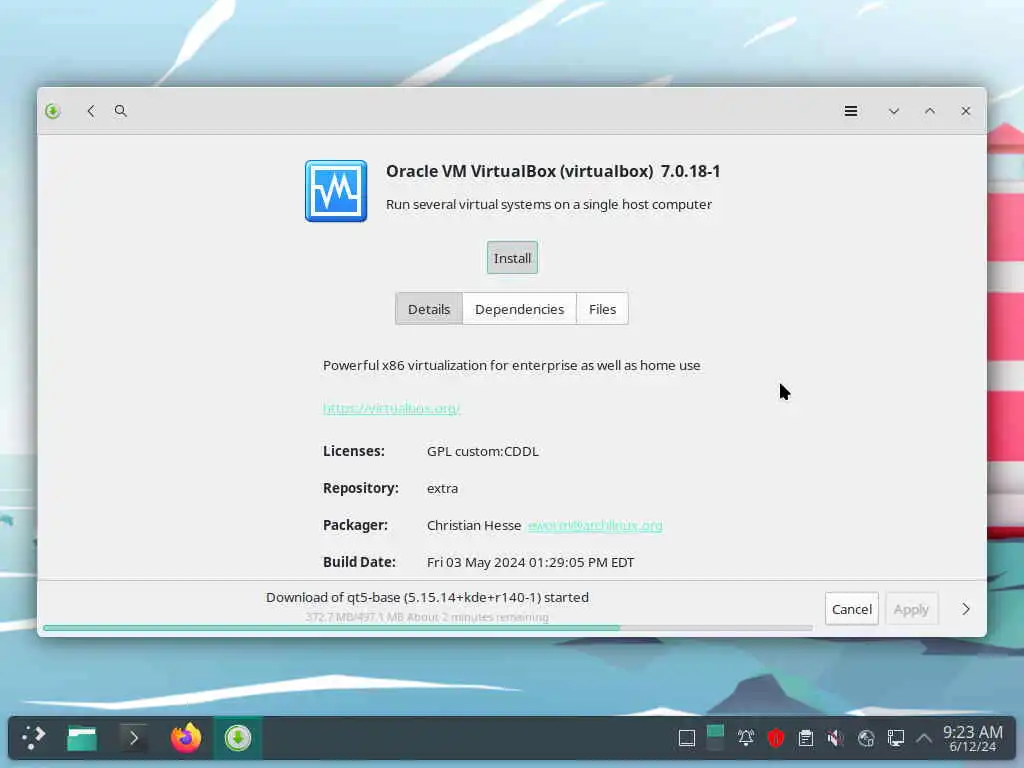Screen dimensions: 1024x768
Task: Open the network globe tray icon
Action: pos(866,739)
